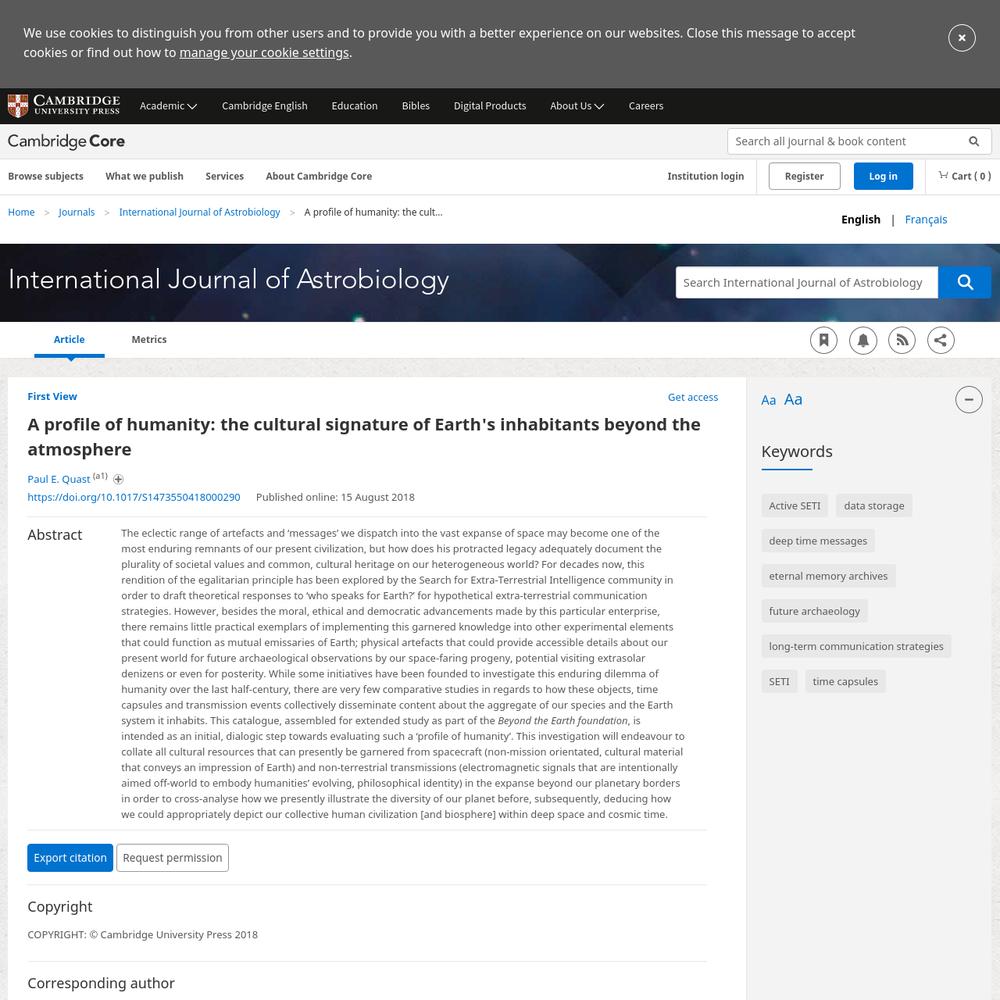Viewport: 1000px width, 1000px height.
Task: Click 'Published online: 15 August 2018' text
Action: 335,497
